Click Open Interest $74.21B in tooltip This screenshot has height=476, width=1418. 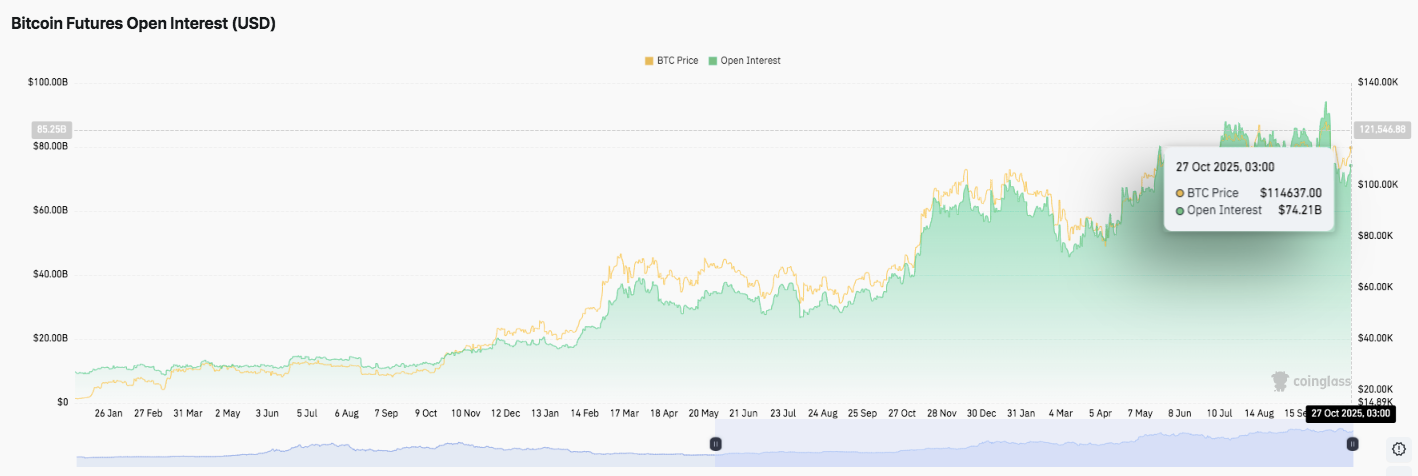[x=1299, y=210]
